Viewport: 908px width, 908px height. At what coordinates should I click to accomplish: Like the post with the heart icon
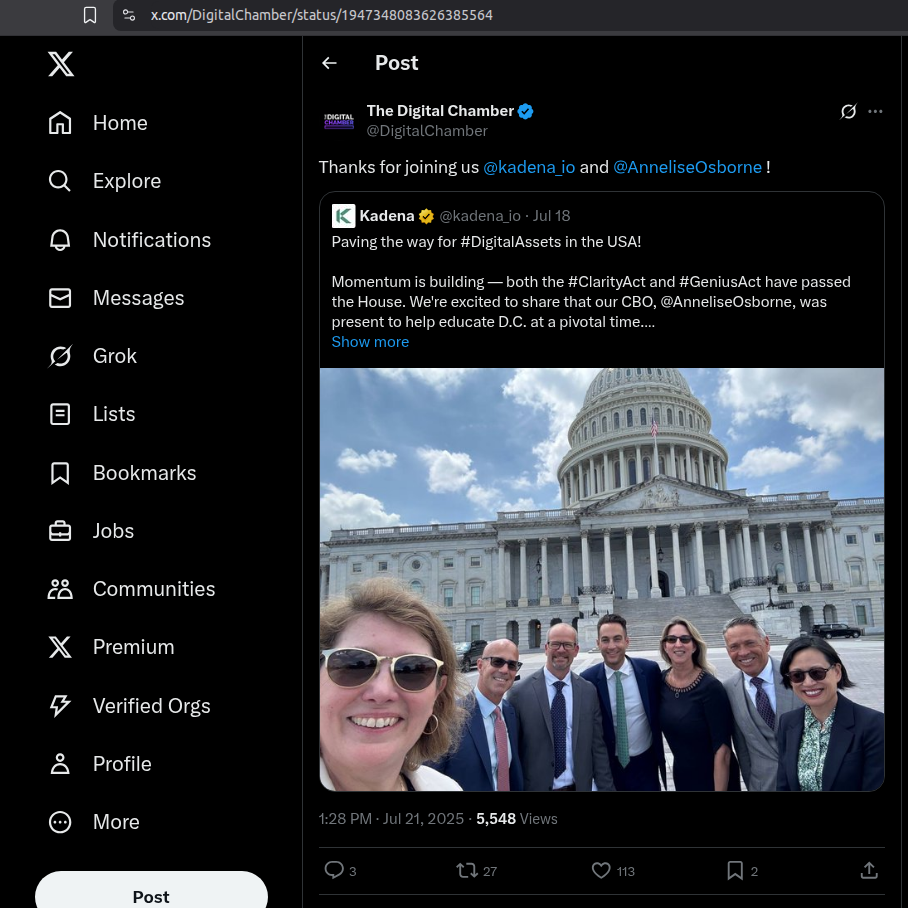tap(601, 870)
